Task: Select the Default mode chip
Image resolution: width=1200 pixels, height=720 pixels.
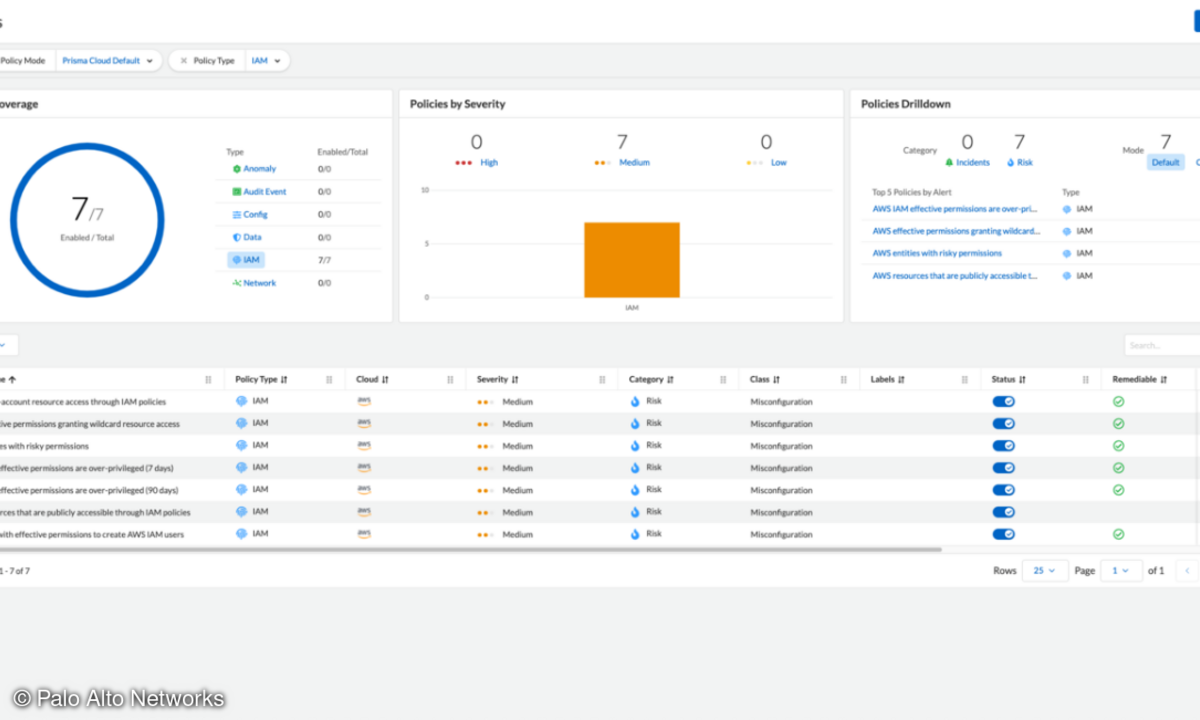Action: click(x=1165, y=162)
